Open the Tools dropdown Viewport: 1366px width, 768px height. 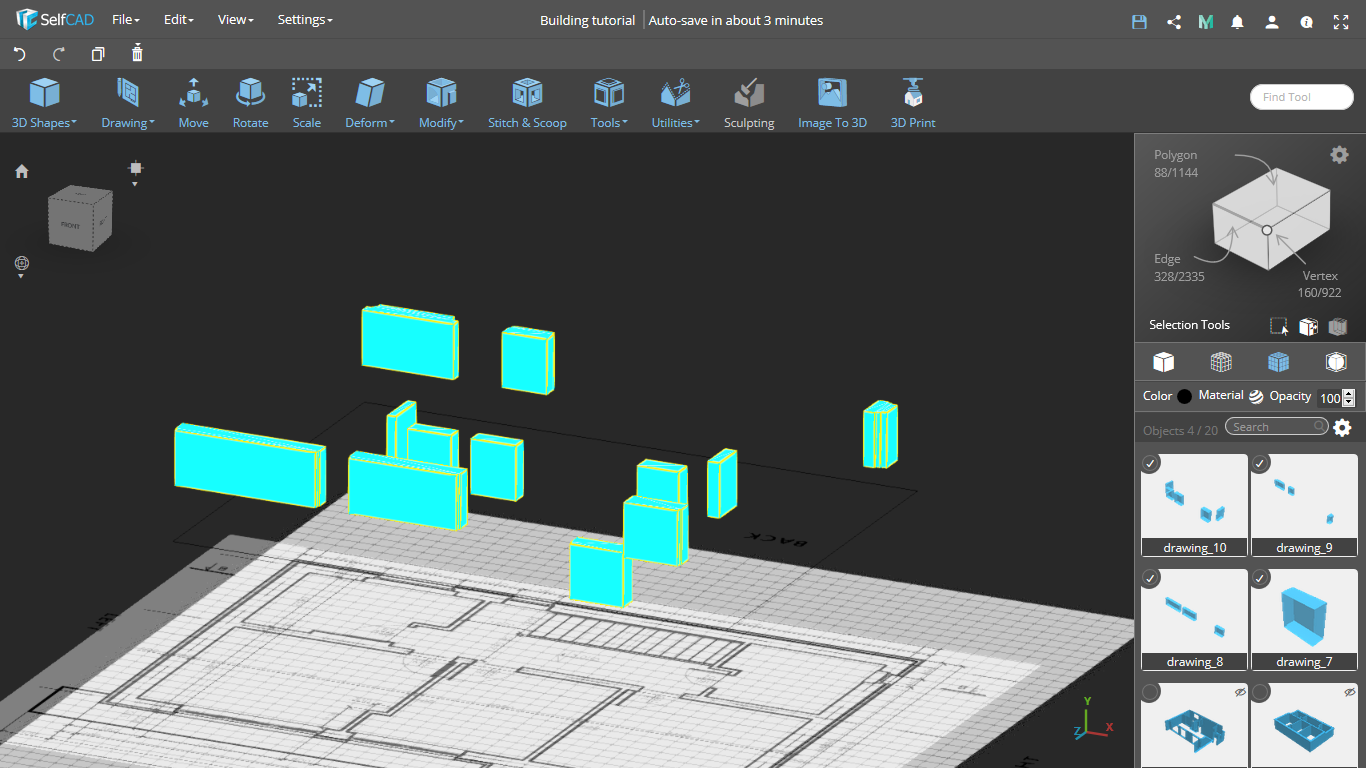tap(608, 103)
